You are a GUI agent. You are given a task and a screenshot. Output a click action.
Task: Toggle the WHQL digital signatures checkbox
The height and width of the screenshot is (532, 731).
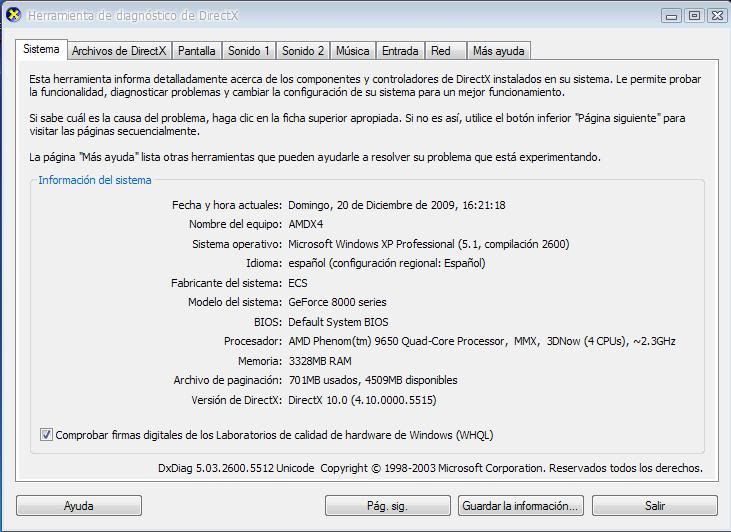point(46,435)
